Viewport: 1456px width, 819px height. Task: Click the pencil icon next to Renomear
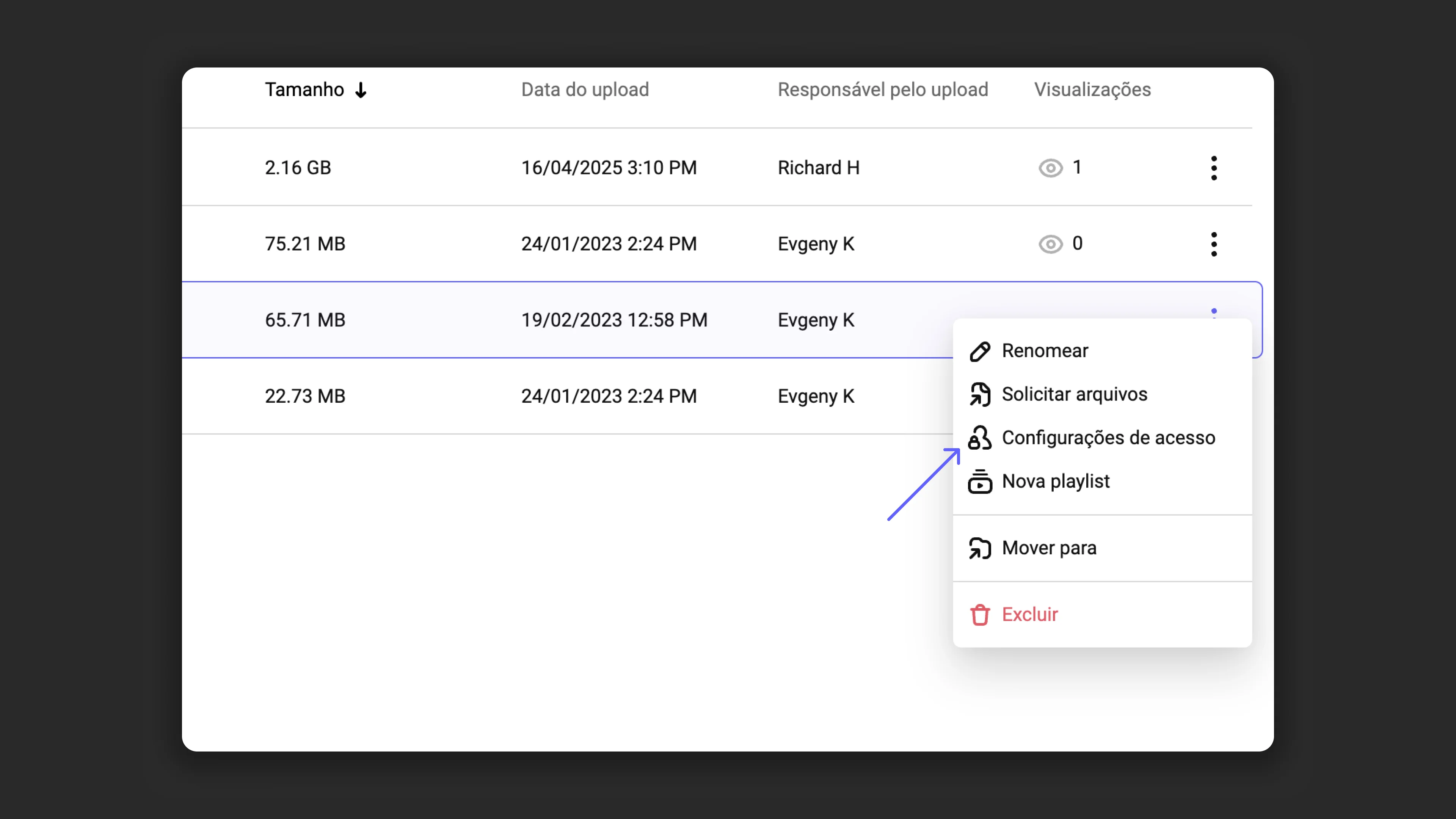979,351
